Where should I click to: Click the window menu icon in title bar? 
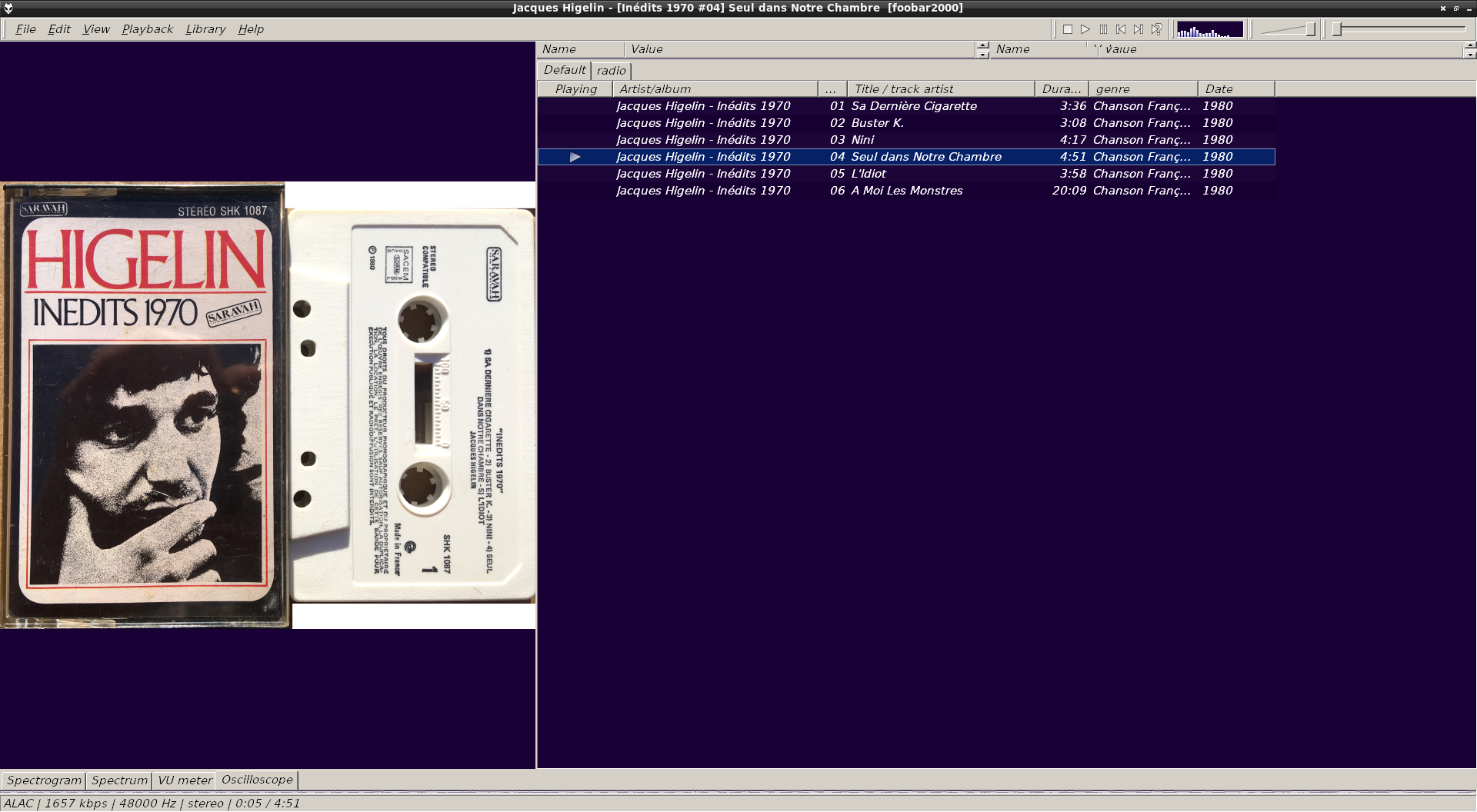tap(8, 8)
